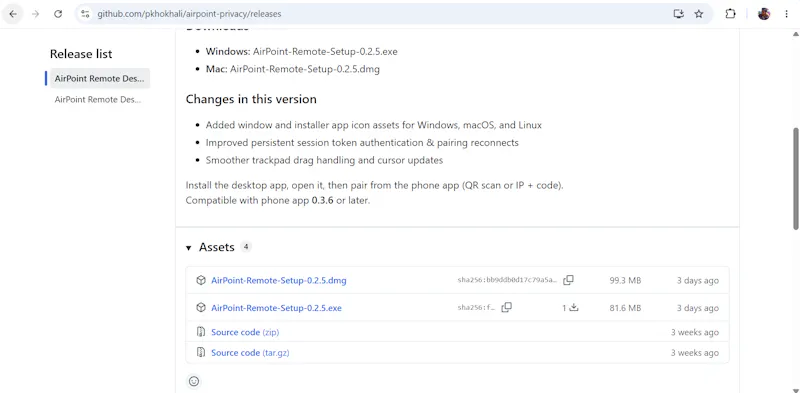This screenshot has width=800, height=393.
Task: Download AirPoint-Remote-Setup-0.2.5.dmg from assets
Action: 279,280
